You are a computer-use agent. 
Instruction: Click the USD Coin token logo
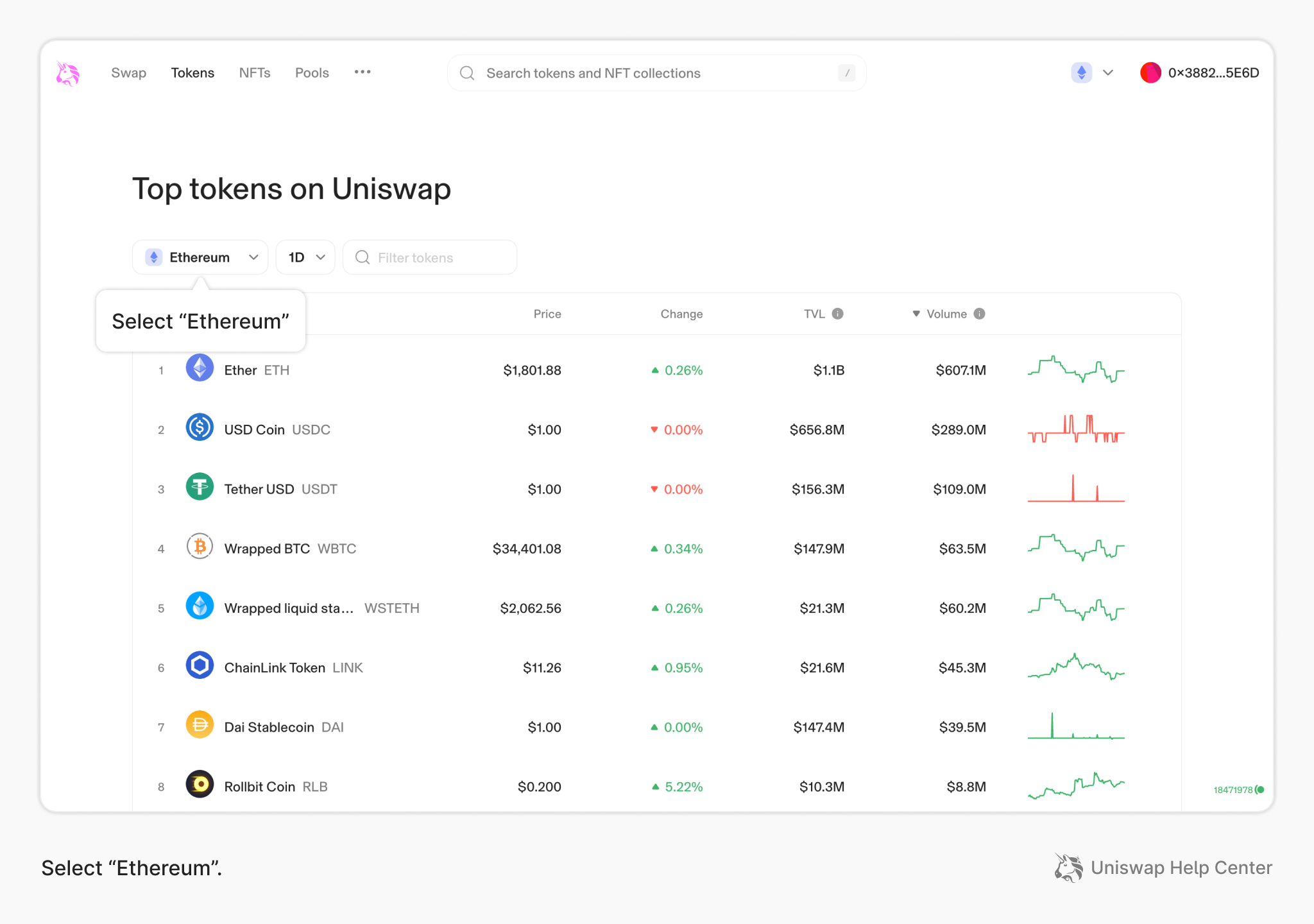pyautogui.click(x=200, y=427)
